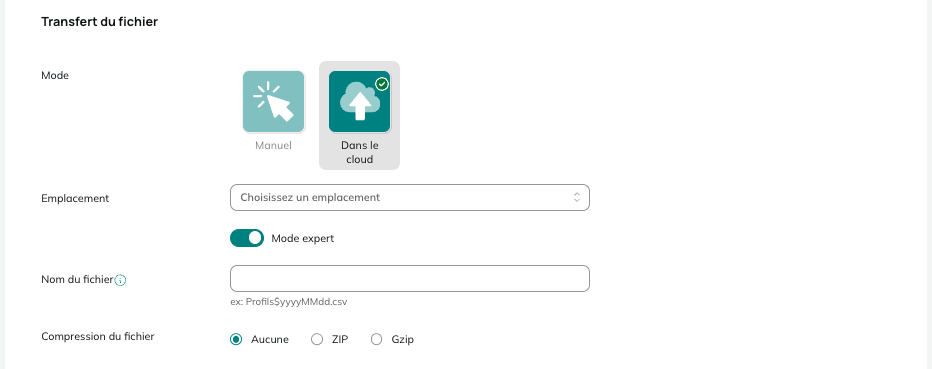Choose the Gzip compression radio button
Screen dimensions: 932x369
click(x=376, y=340)
